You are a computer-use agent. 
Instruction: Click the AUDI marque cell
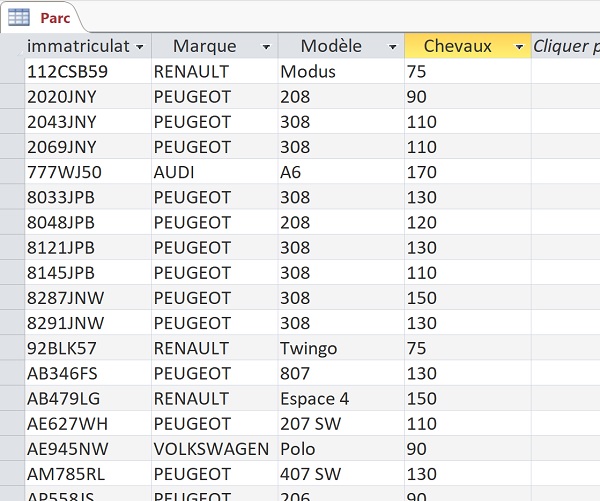pyautogui.click(x=215, y=172)
